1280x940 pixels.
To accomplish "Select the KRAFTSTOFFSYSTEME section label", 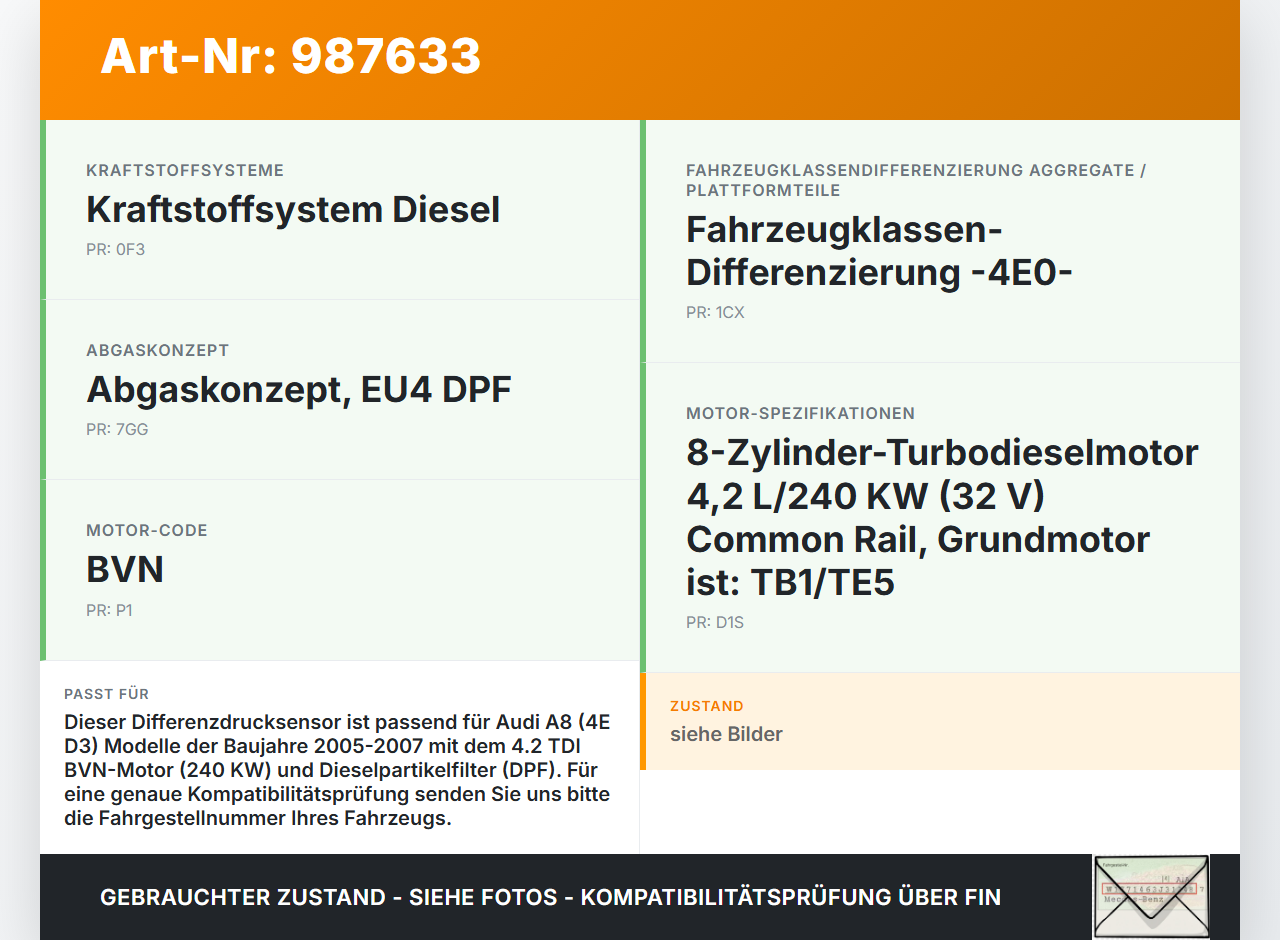I will (x=185, y=170).
